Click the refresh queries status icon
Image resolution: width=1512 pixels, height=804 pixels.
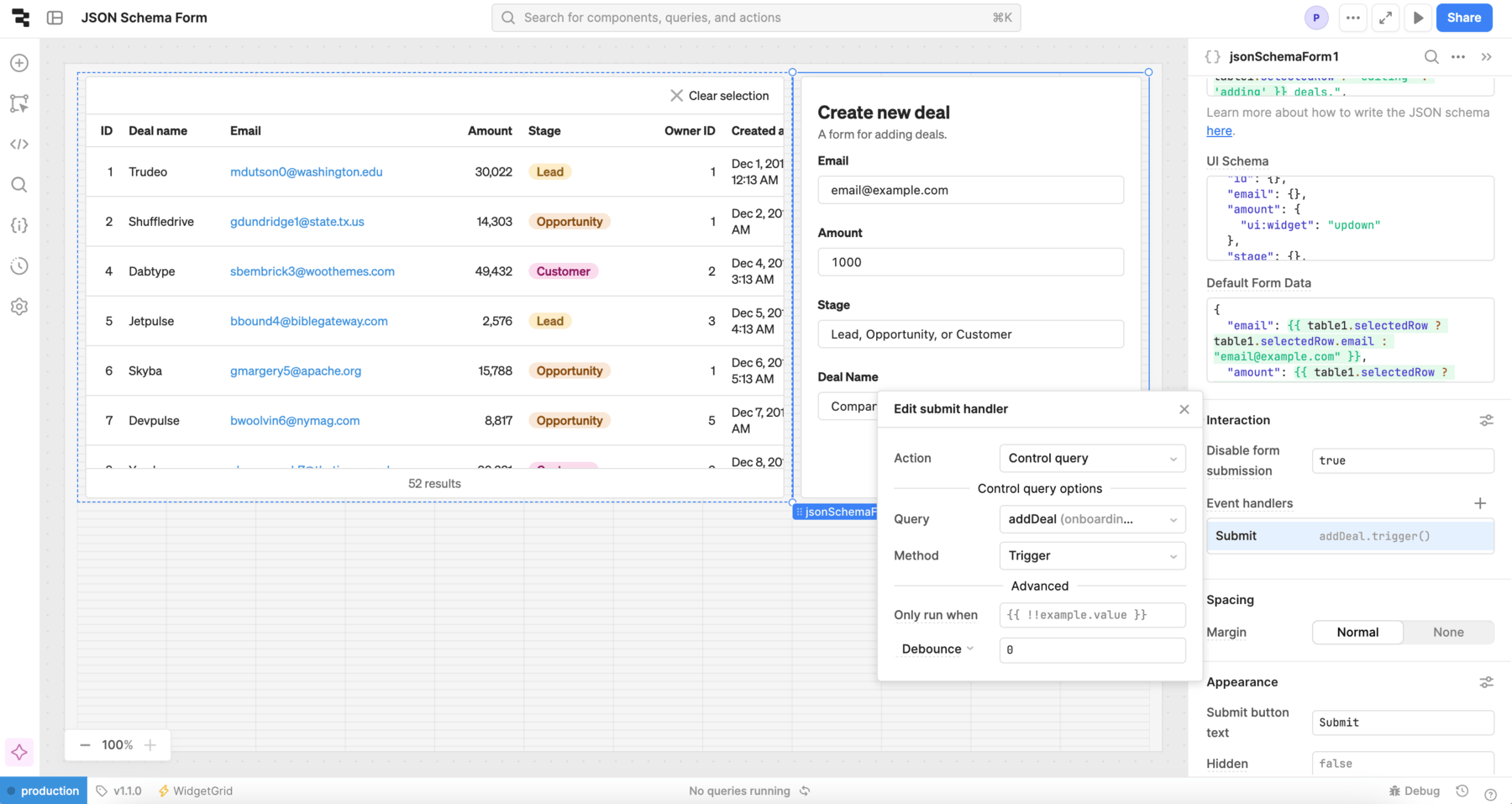(805, 791)
